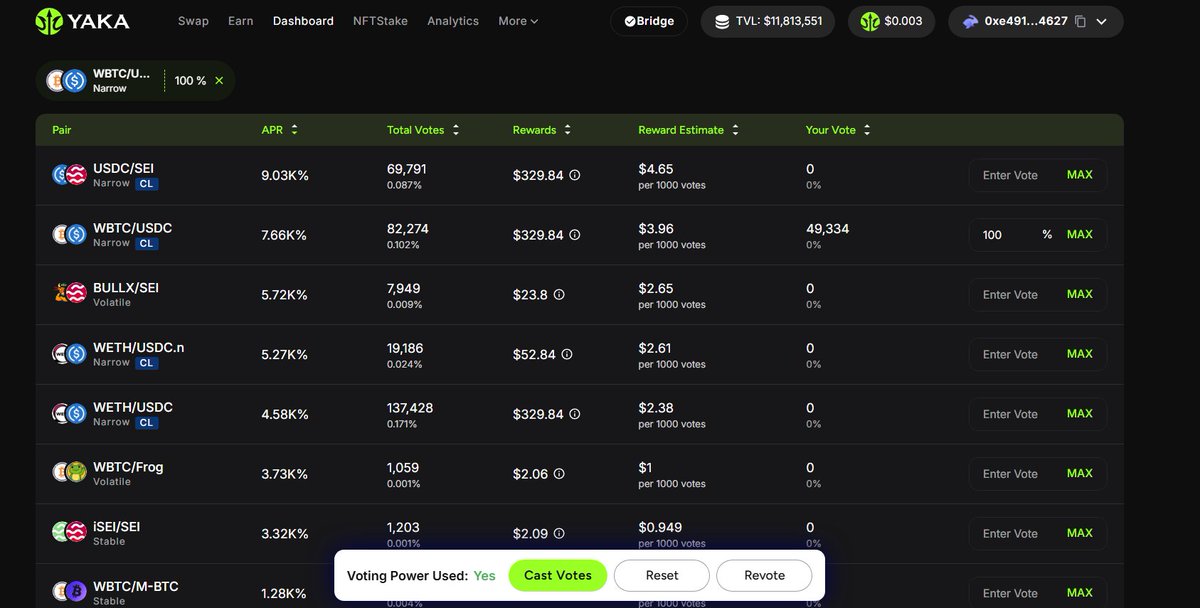1200x608 pixels.
Task: Click the $0.003 token price
Action: click(905, 21)
